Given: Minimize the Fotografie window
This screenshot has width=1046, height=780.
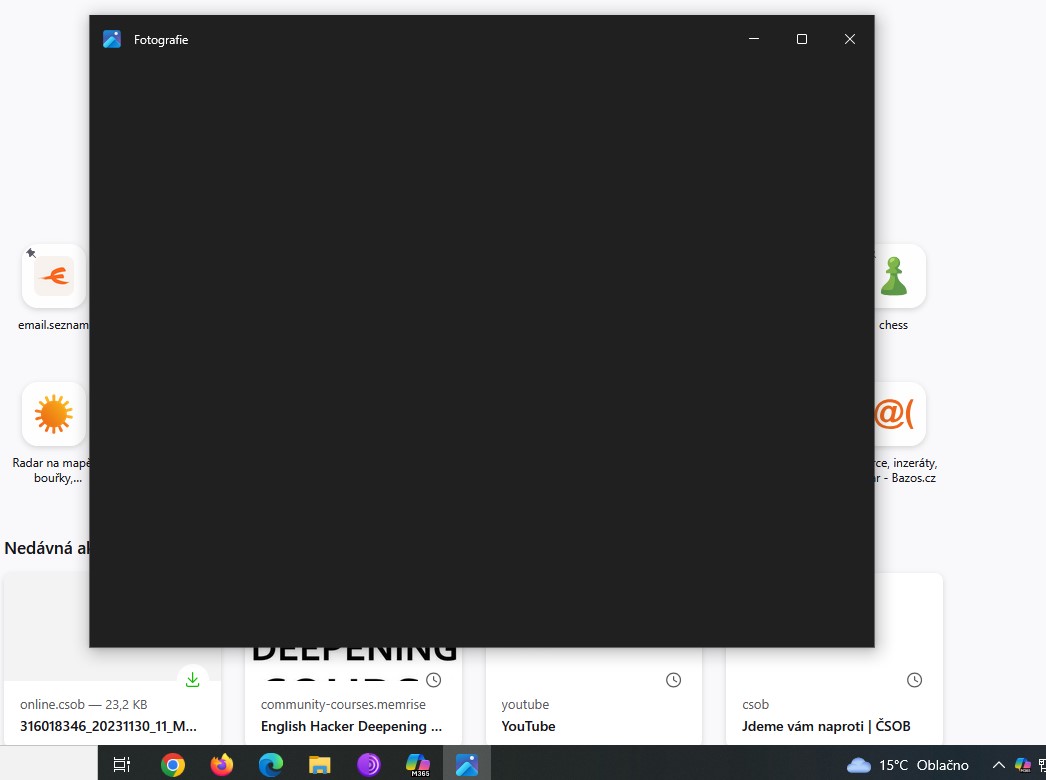Looking at the screenshot, I should [x=754, y=39].
